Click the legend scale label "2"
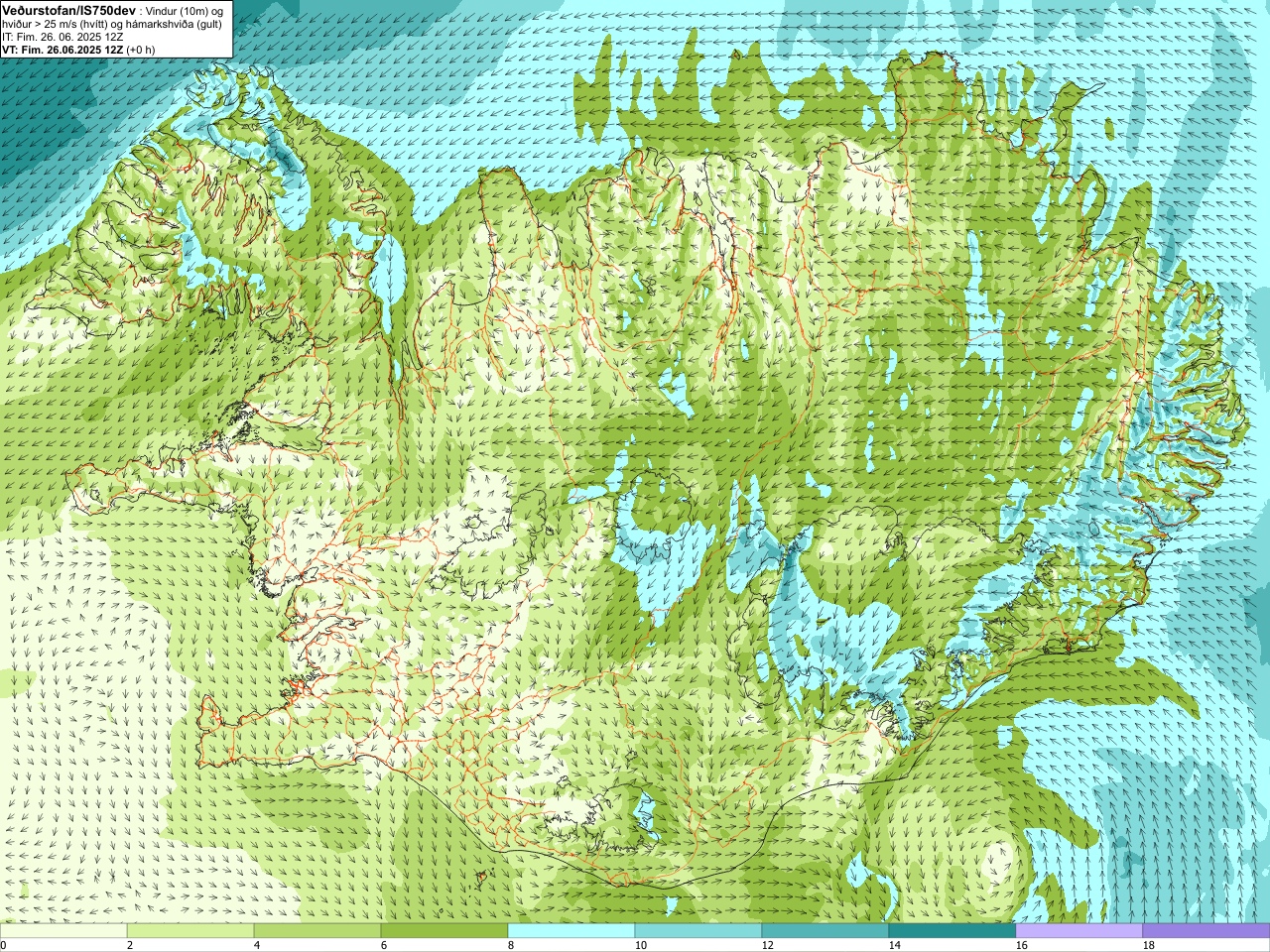1270x952 pixels. click(x=130, y=945)
